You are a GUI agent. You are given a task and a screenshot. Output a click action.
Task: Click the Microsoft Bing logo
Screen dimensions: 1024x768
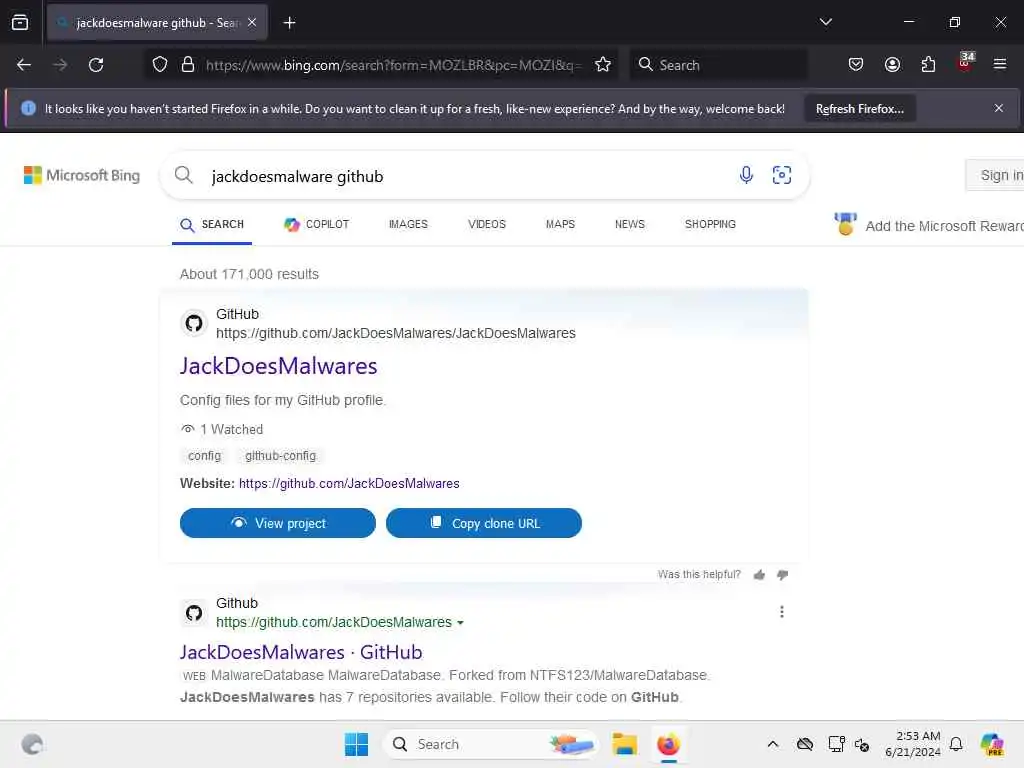[x=82, y=175]
